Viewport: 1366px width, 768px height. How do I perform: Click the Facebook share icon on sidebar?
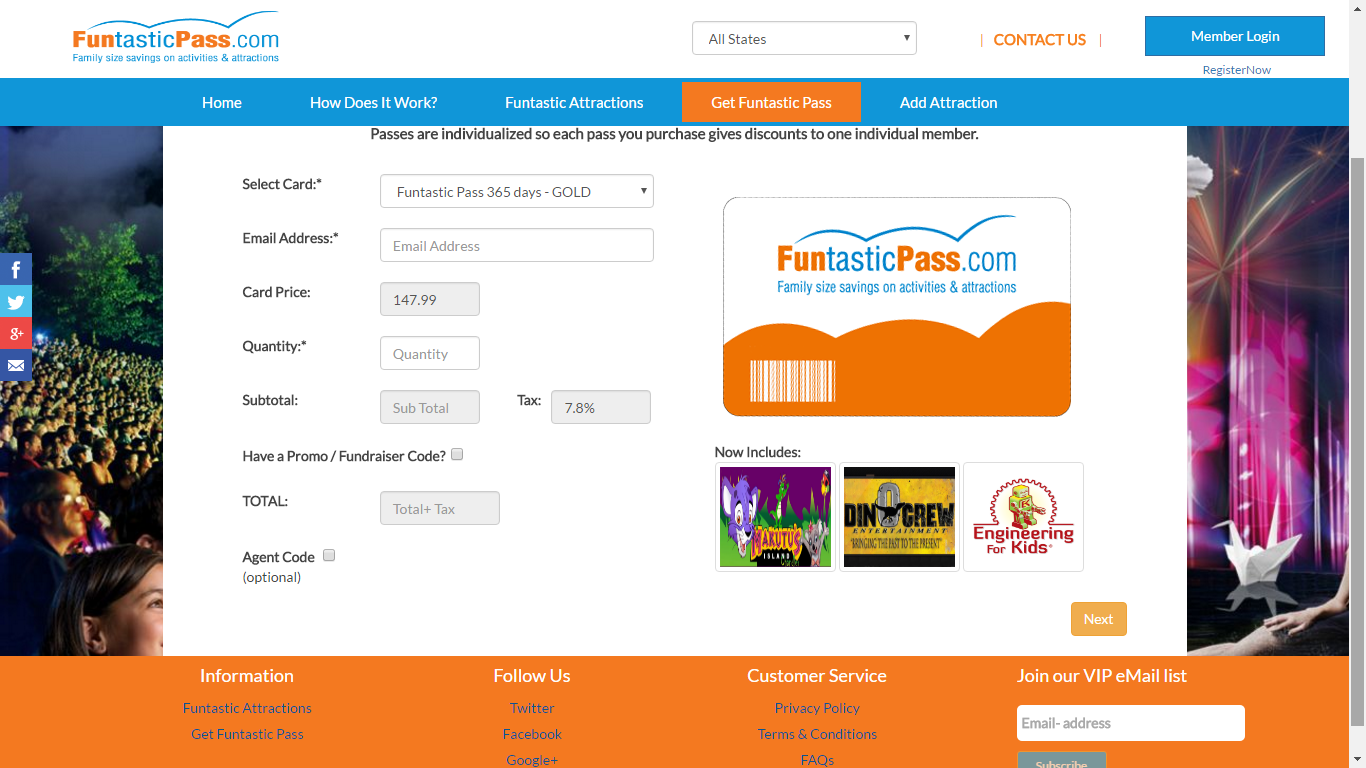point(16,269)
